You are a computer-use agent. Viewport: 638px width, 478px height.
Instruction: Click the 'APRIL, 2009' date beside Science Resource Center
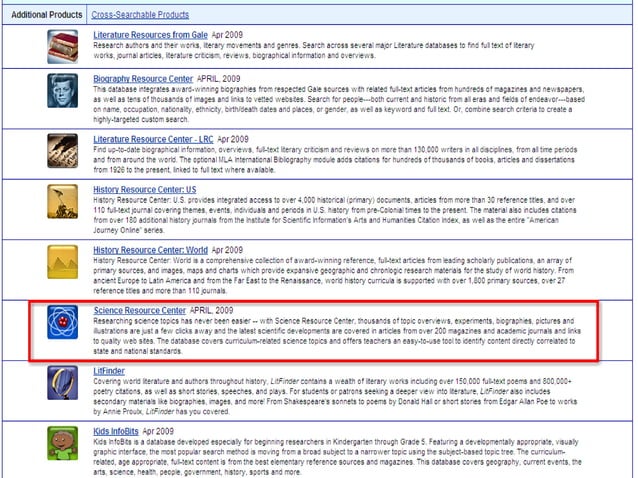212,310
